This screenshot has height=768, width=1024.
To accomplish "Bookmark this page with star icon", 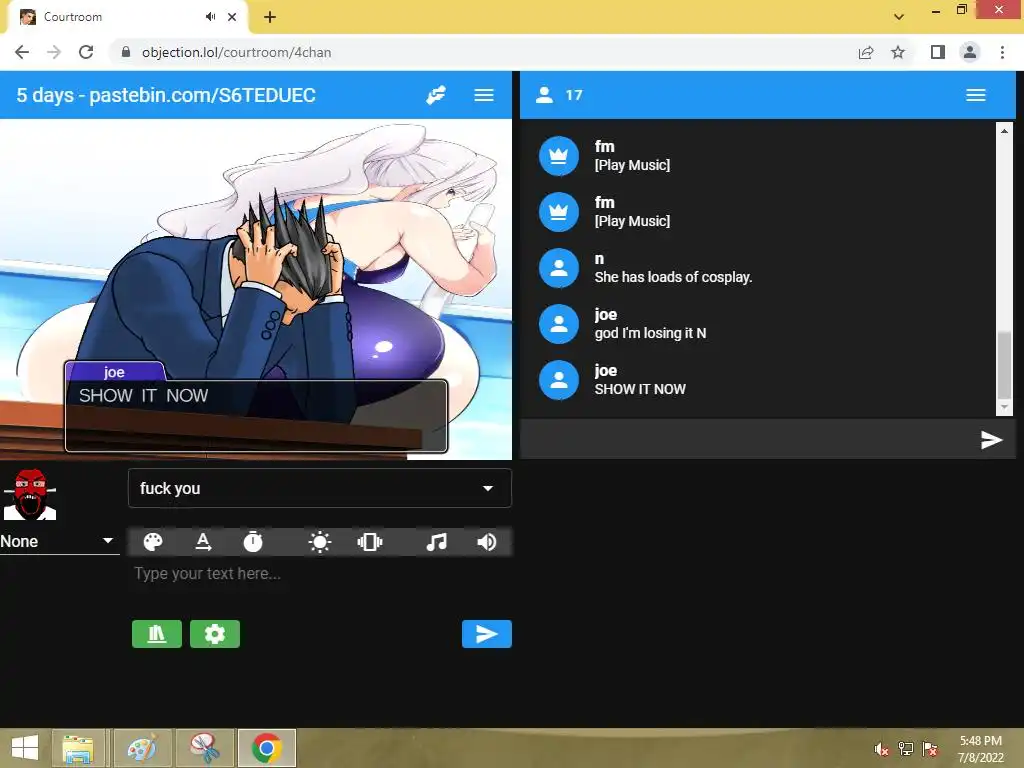I will click(898, 52).
